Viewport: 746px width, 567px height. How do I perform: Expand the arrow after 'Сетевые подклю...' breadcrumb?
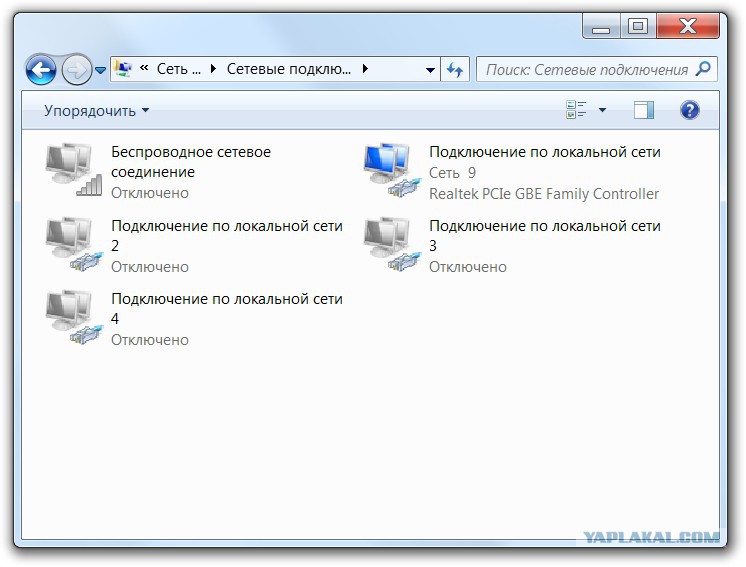point(365,69)
